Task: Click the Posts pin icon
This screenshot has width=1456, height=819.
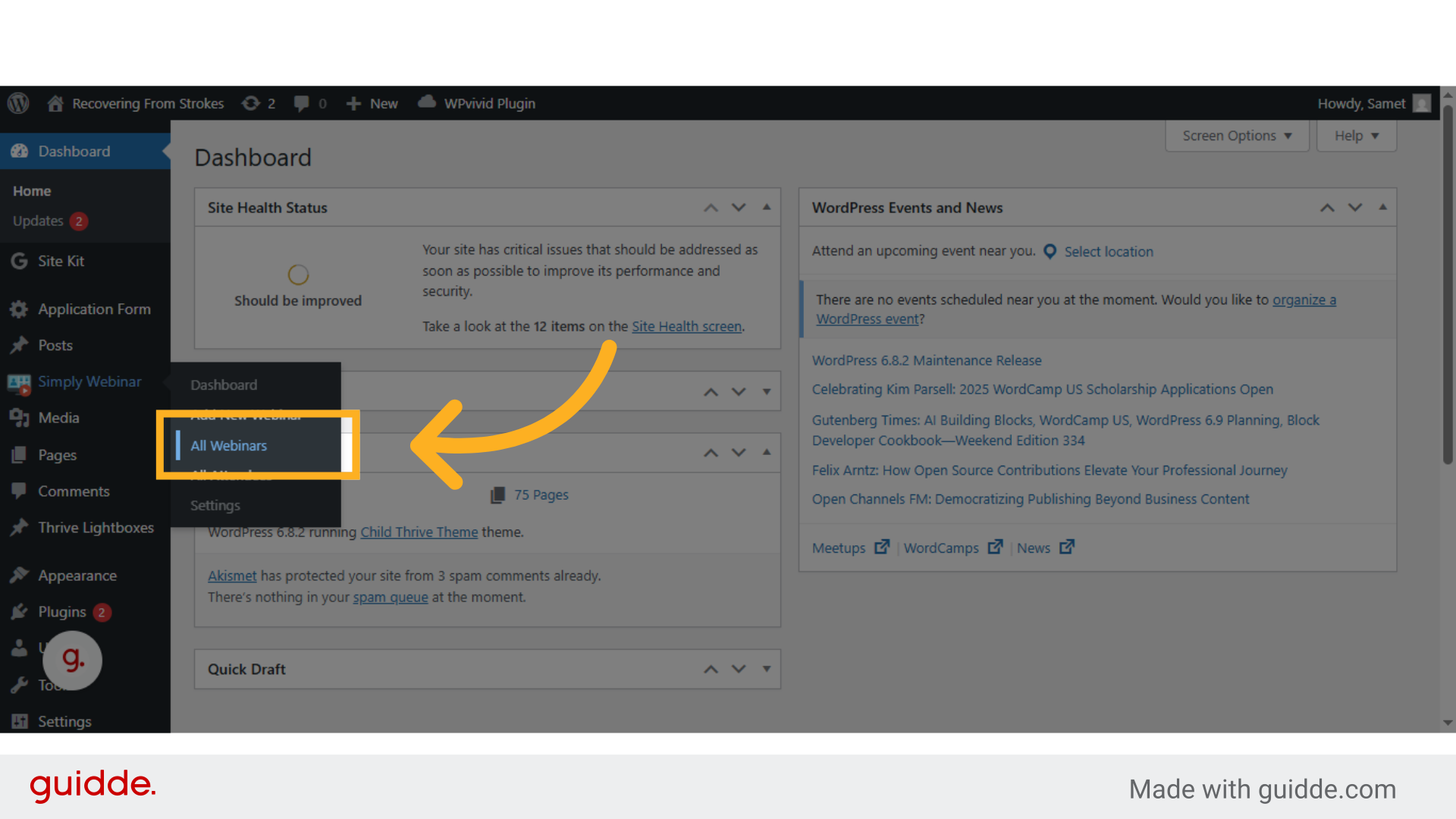Action: [x=19, y=346]
